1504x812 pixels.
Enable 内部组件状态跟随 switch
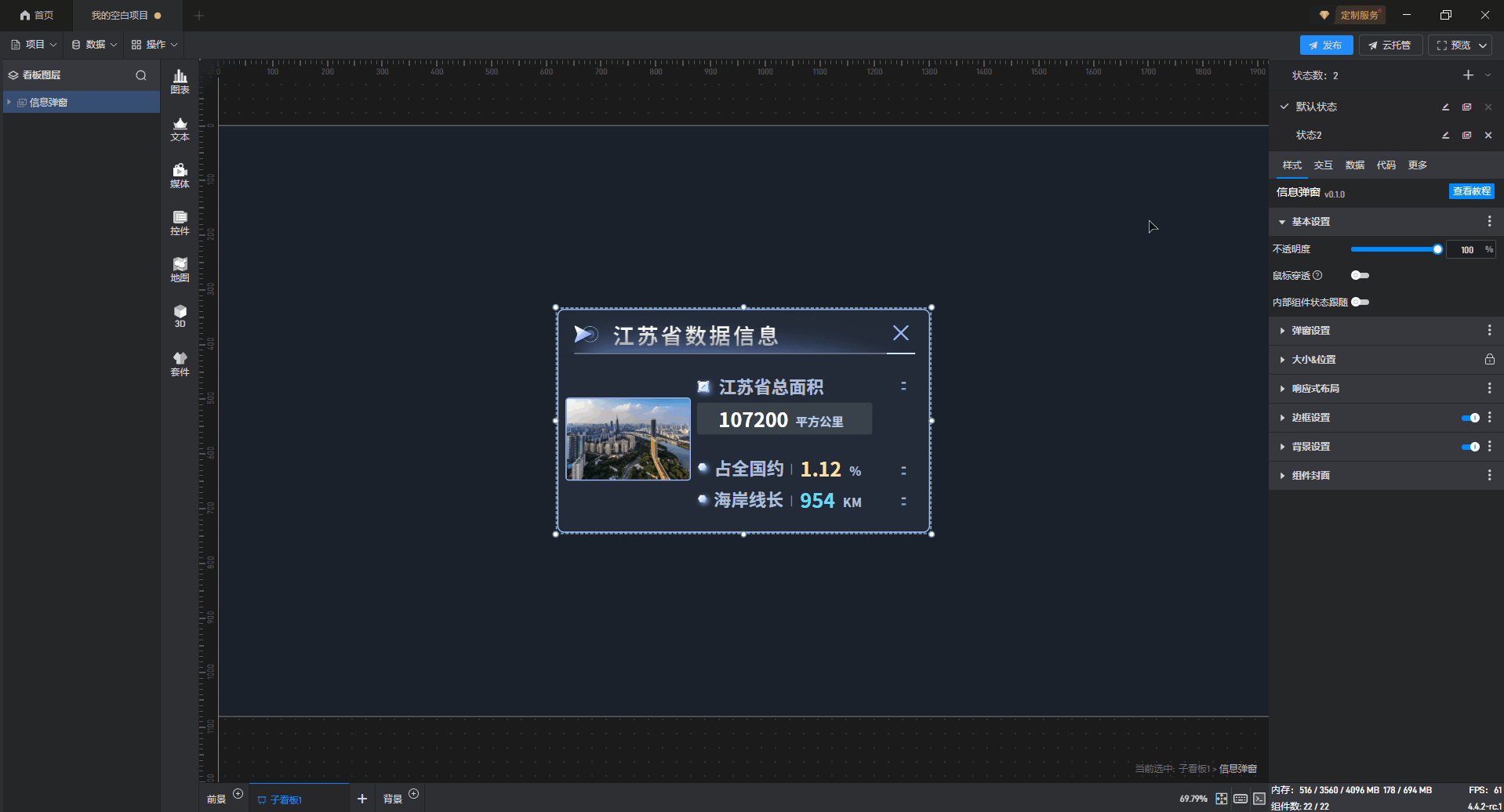click(1360, 302)
